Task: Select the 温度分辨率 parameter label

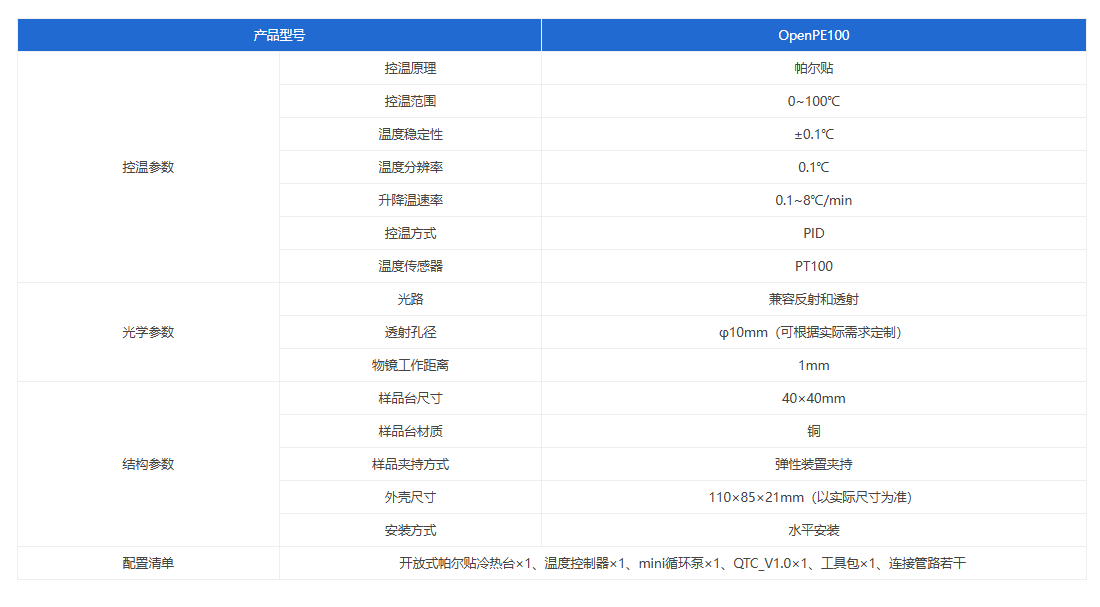Action: click(x=410, y=167)
